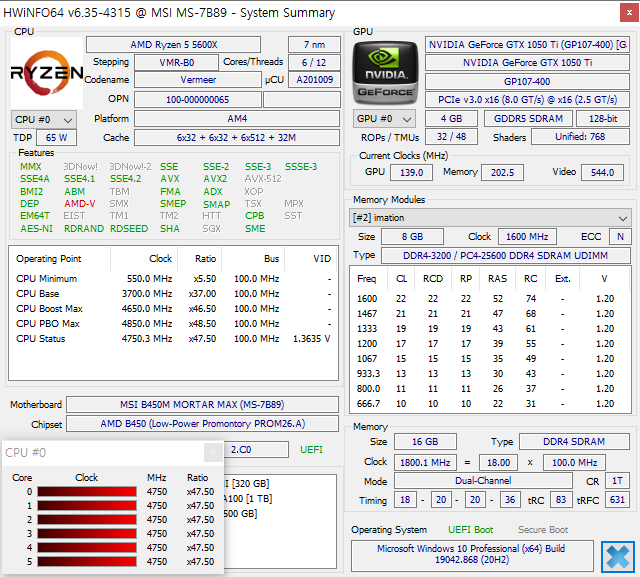The height and width of the screenshot is (577, 640).
Task: Click core 3 clock bar
Action: point(87,533)
